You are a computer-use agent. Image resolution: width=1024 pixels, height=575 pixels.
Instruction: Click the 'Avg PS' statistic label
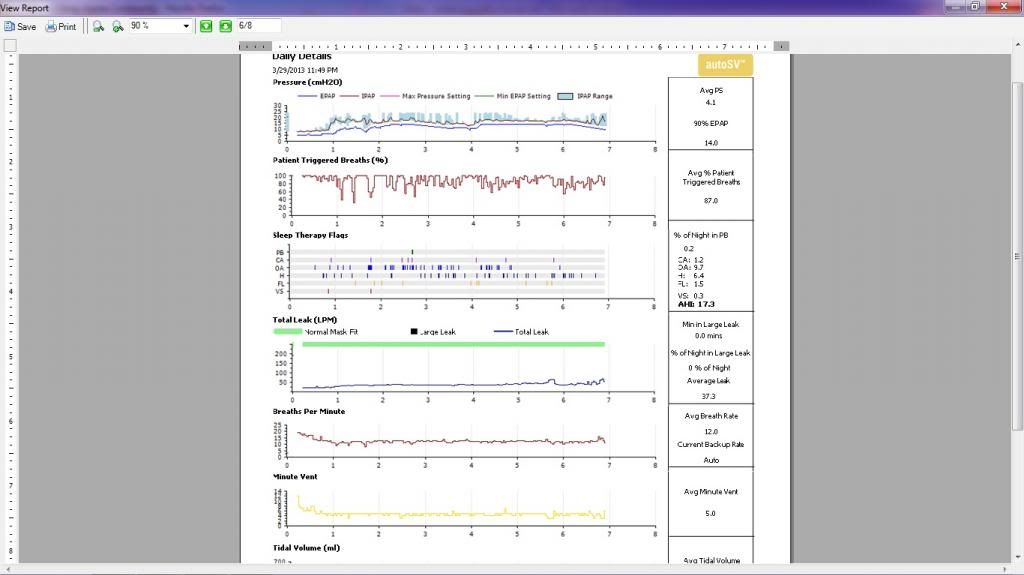pyautogui.click(x=711, y=91)
